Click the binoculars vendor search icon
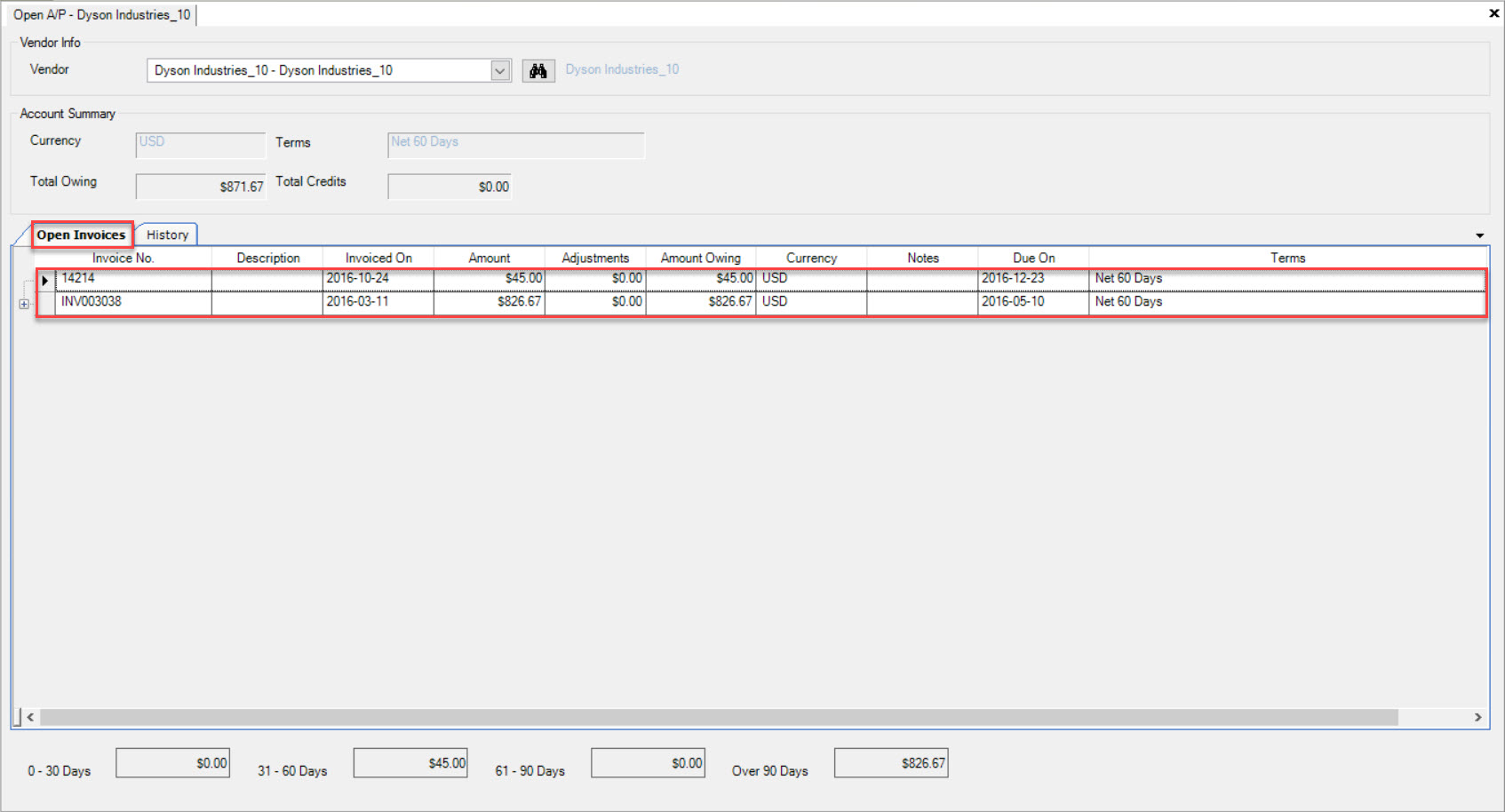This screenshot has width=1505, height=812. click(x=538, y=71)
